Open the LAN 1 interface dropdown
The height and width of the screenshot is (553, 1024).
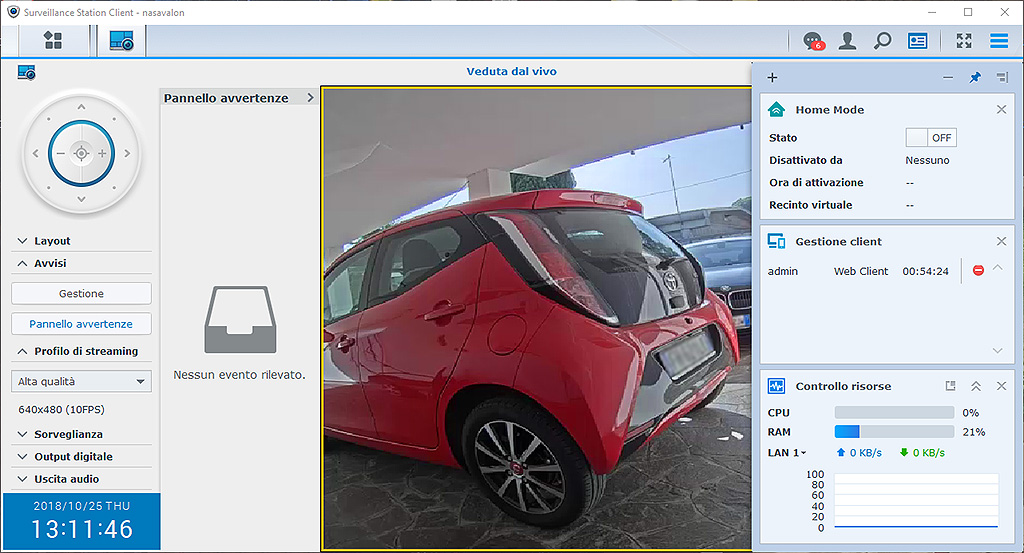pos(787,453)
